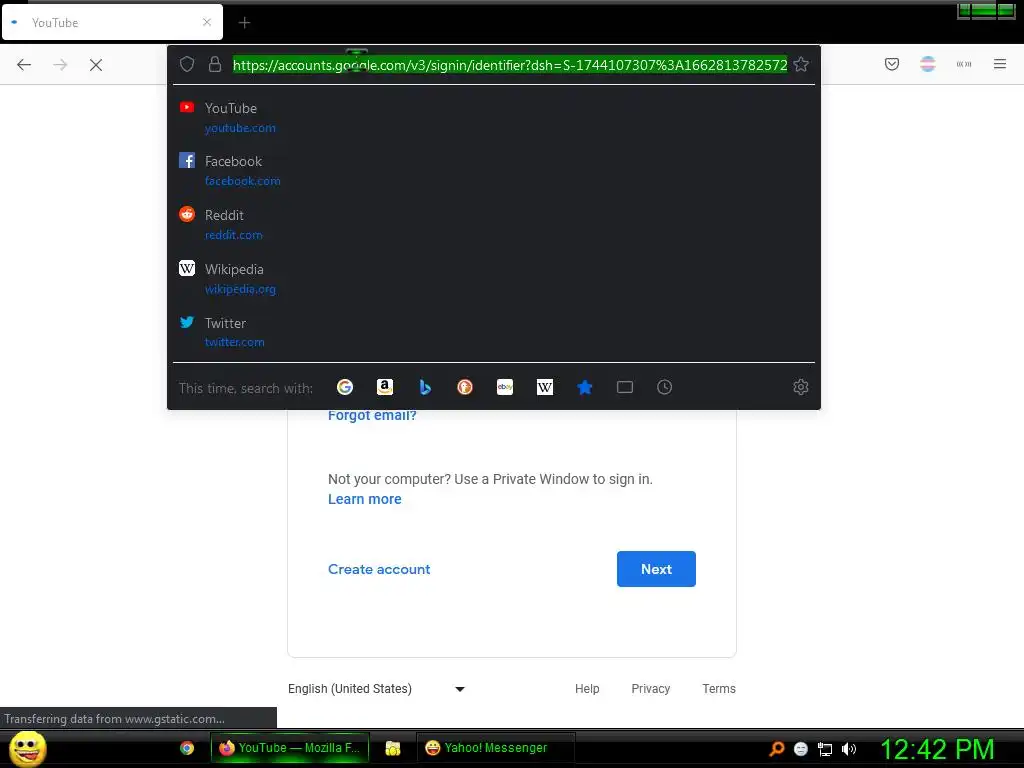Launch Chrome from the taskbar
The image size is (1024, 768).
pyautogui.click(x=187, y=748)
